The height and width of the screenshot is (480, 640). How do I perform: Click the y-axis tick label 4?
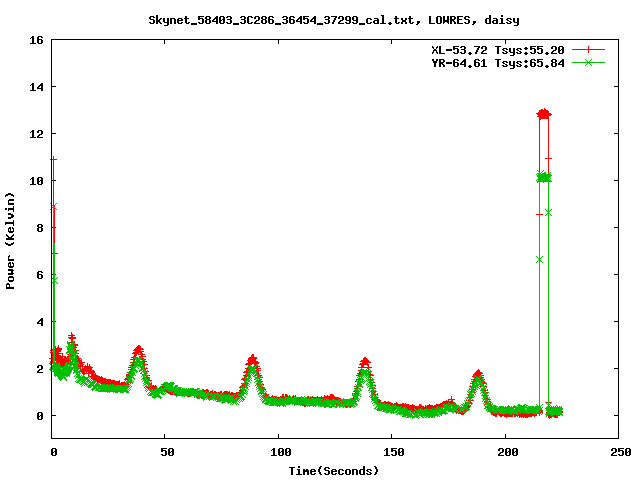click(40, 322)
